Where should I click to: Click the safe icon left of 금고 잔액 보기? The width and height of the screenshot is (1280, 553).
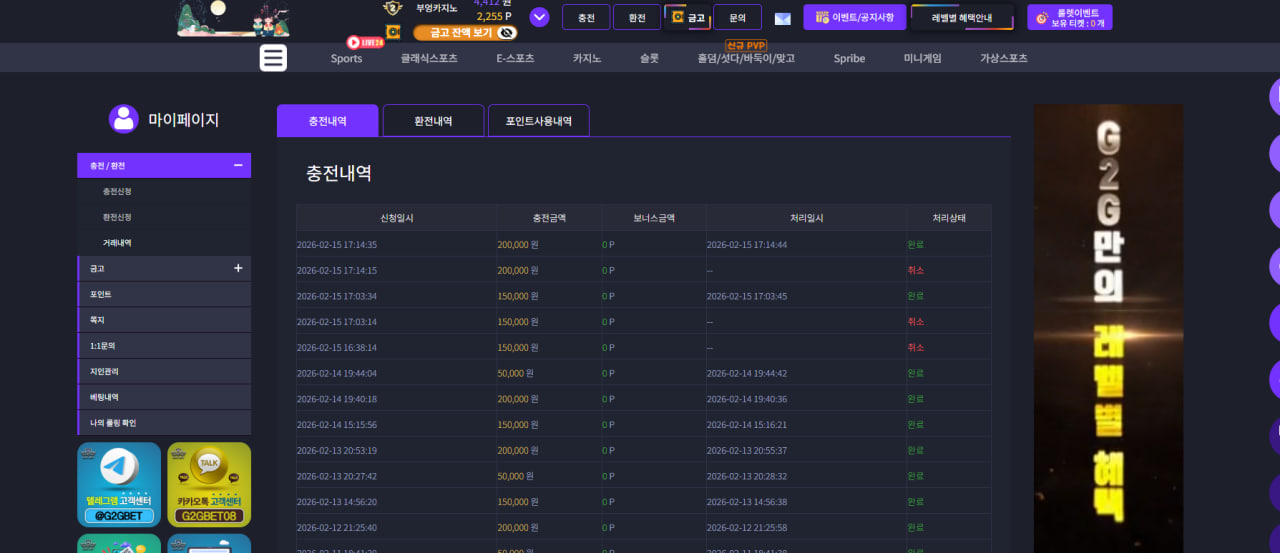click(393, 32)
